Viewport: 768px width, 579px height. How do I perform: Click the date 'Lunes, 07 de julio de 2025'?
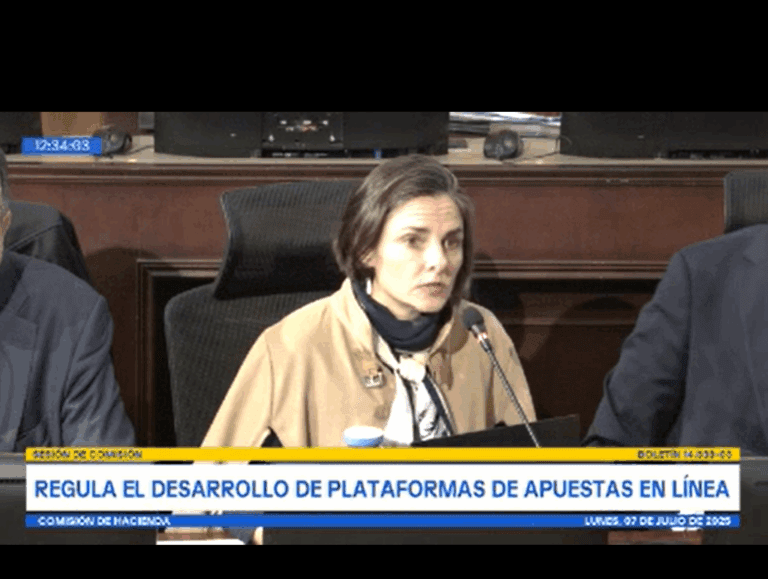[x=659, y=521]
